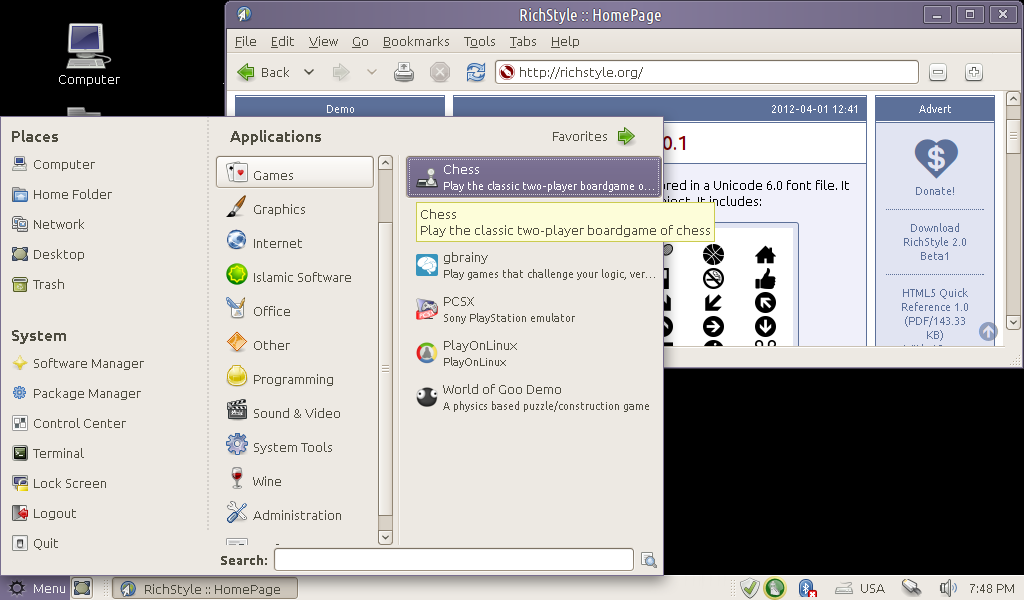The image size is (1024, 600).
Task: Open Back history dropdown arrow
Action: tap(309, 72)
